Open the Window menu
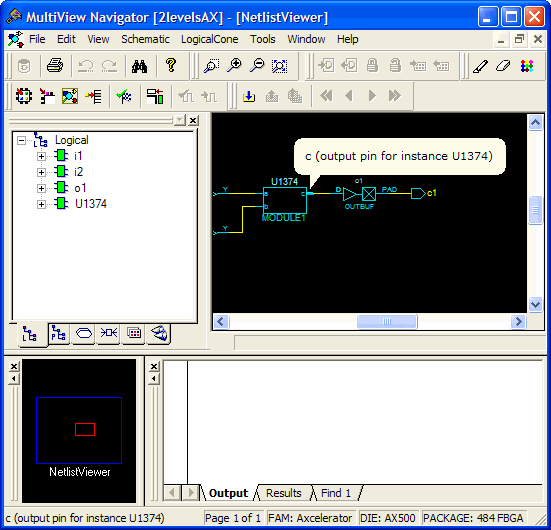 (306, 39)
